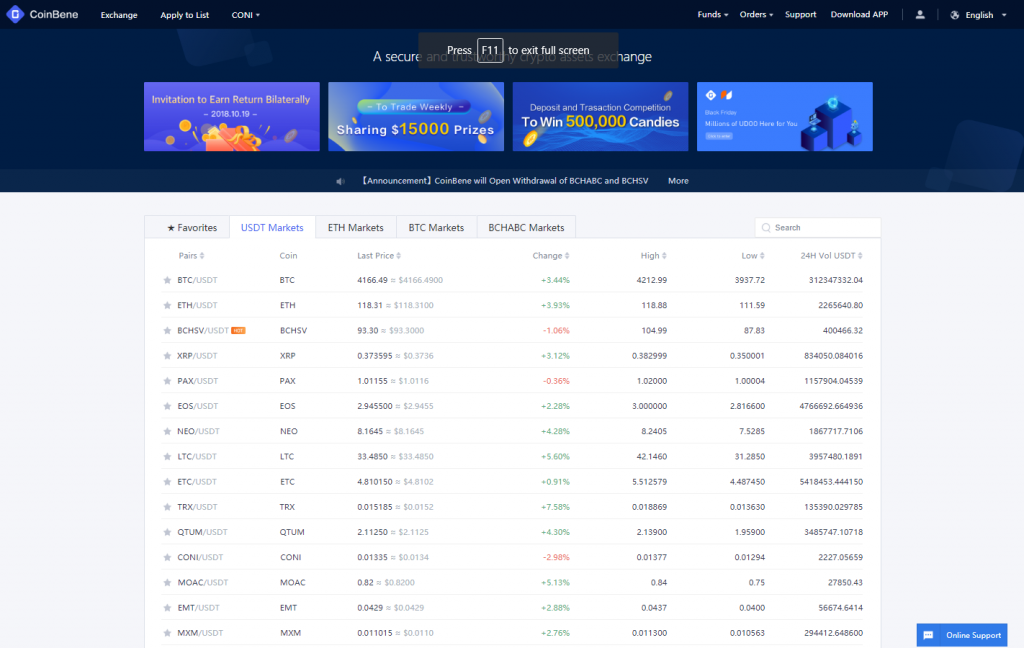Screen dimensions: 1024x648
Task: Sort table by Last Price arrows
Action: click(x=398, y=256)
